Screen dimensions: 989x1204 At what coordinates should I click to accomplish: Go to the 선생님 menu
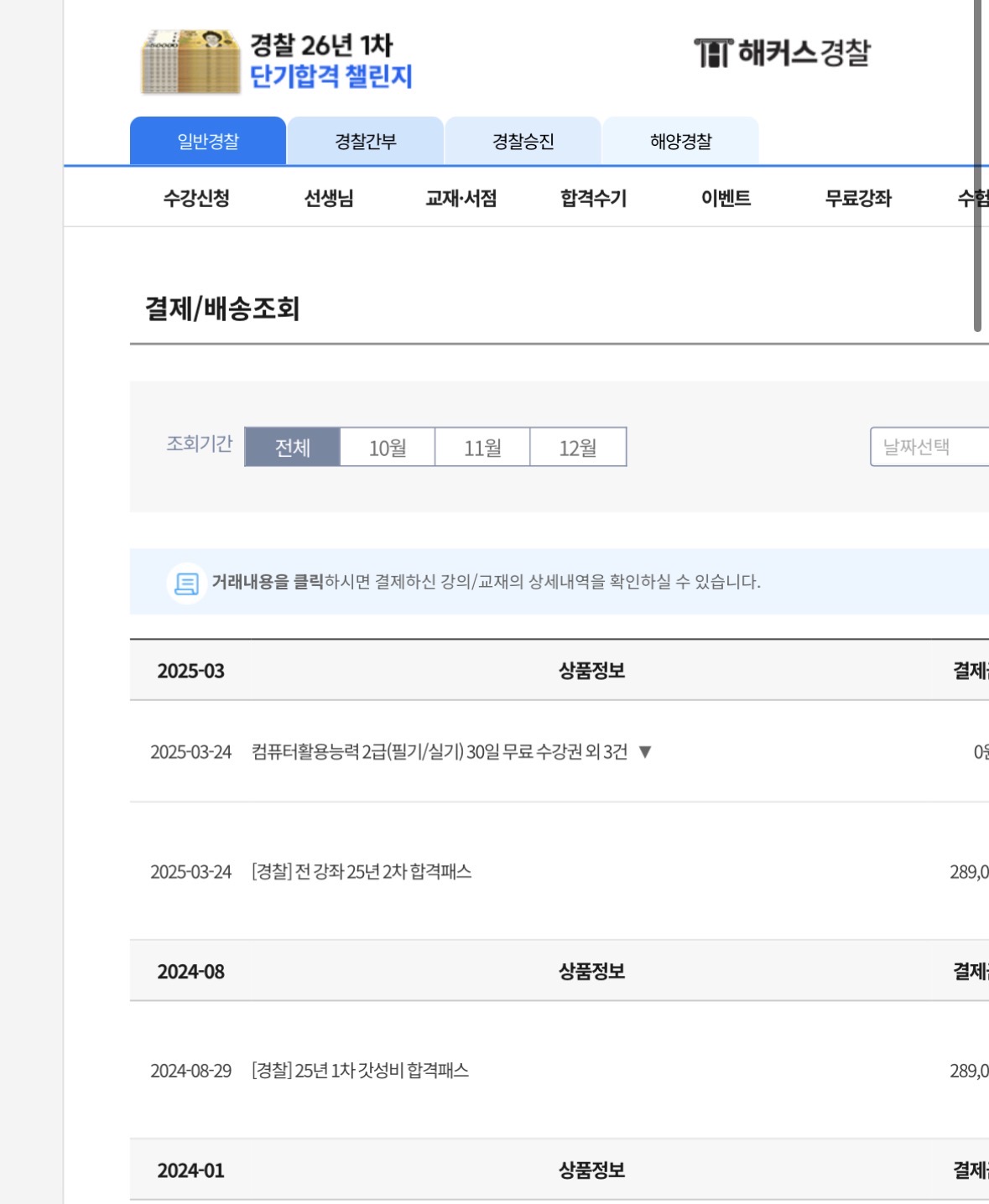click(x=329, y=199)
